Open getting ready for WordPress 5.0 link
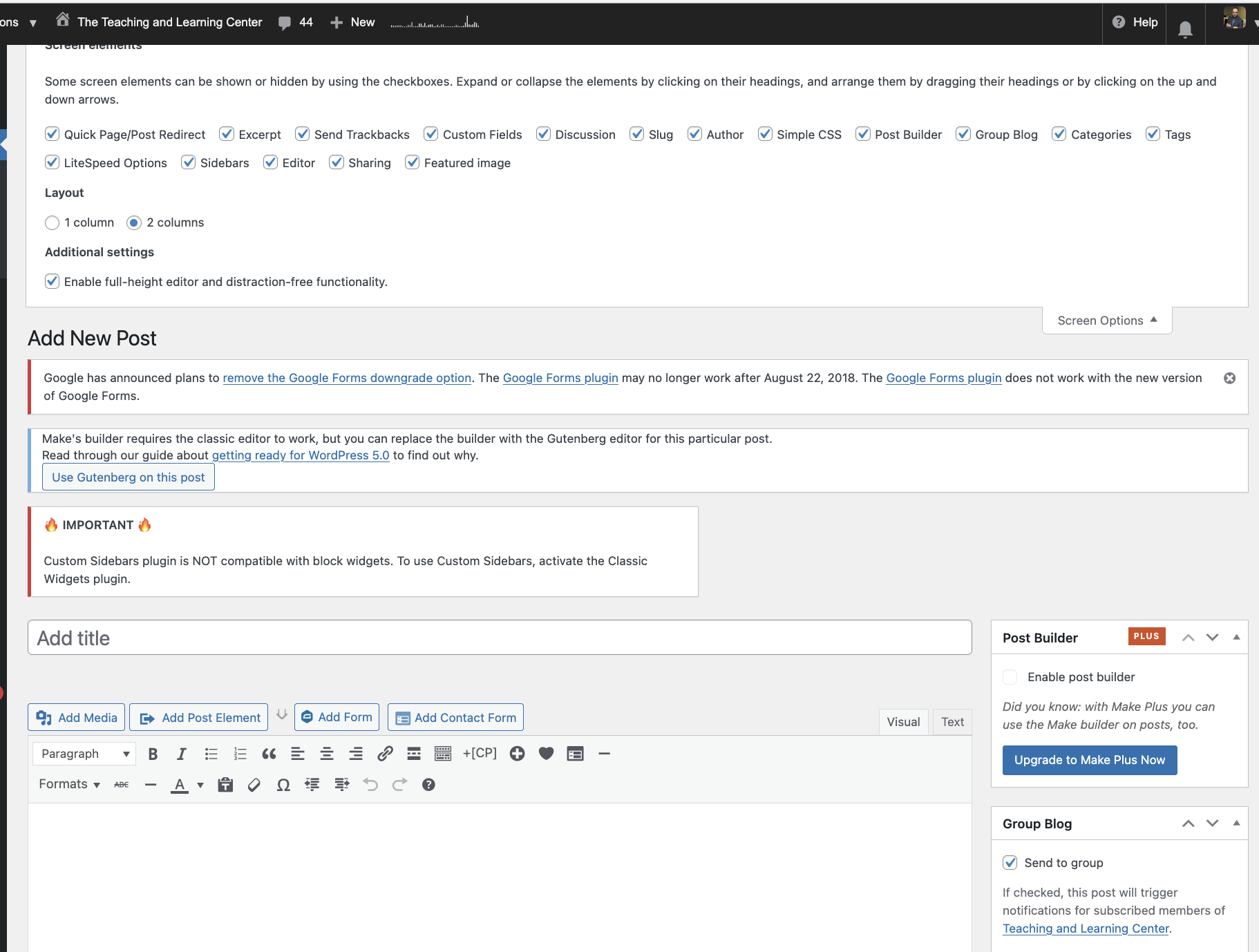Viewport: 1259px width, 952px height. [301, 455]
